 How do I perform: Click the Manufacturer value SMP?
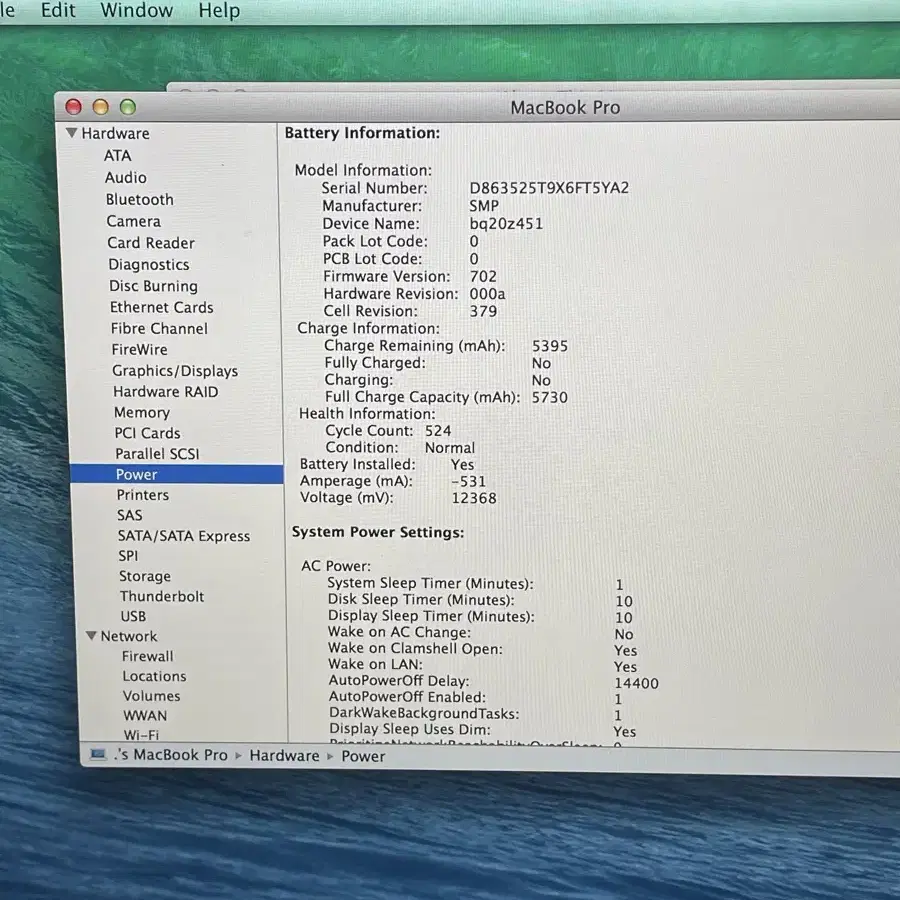(484, 205)
